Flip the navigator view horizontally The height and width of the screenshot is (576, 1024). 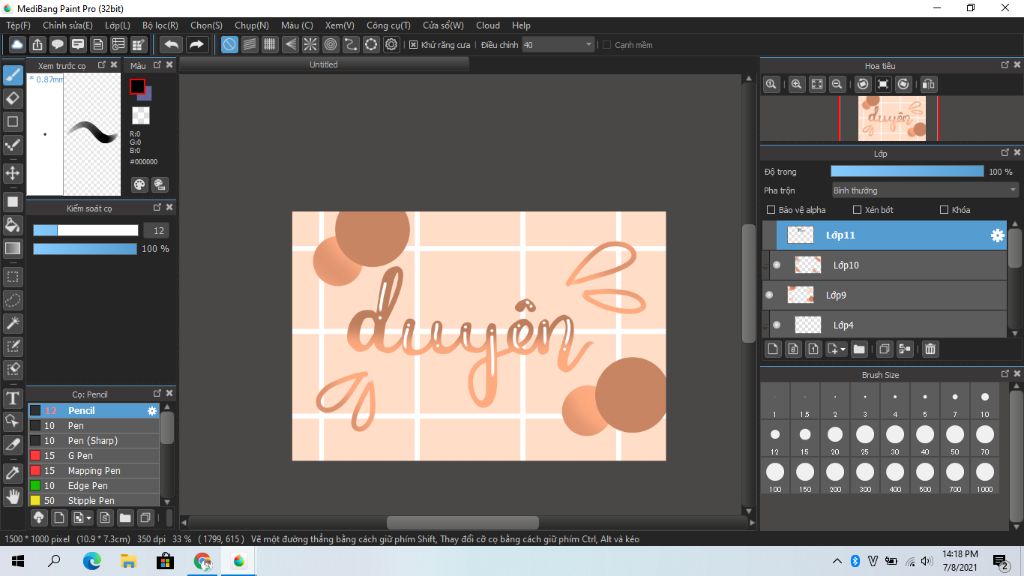(928, 84)
